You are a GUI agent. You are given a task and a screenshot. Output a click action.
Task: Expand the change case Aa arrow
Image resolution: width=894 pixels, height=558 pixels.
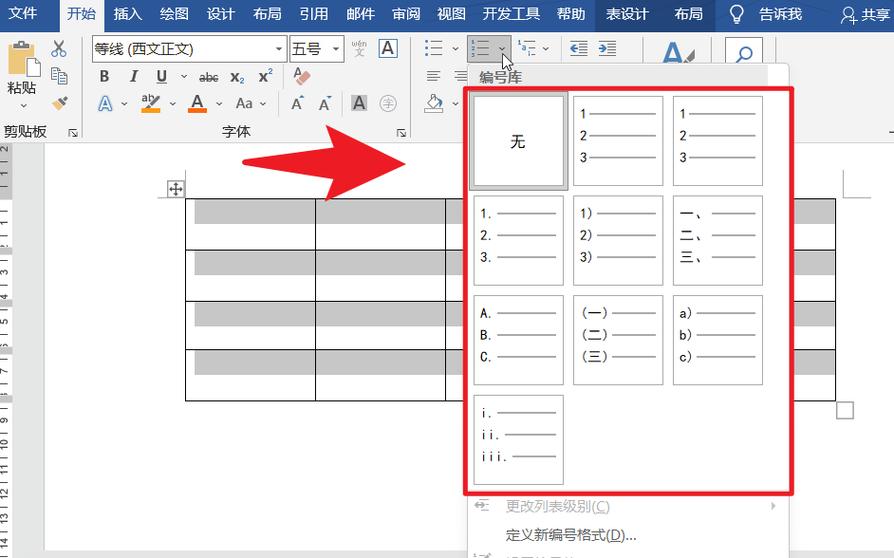[263, 104]
